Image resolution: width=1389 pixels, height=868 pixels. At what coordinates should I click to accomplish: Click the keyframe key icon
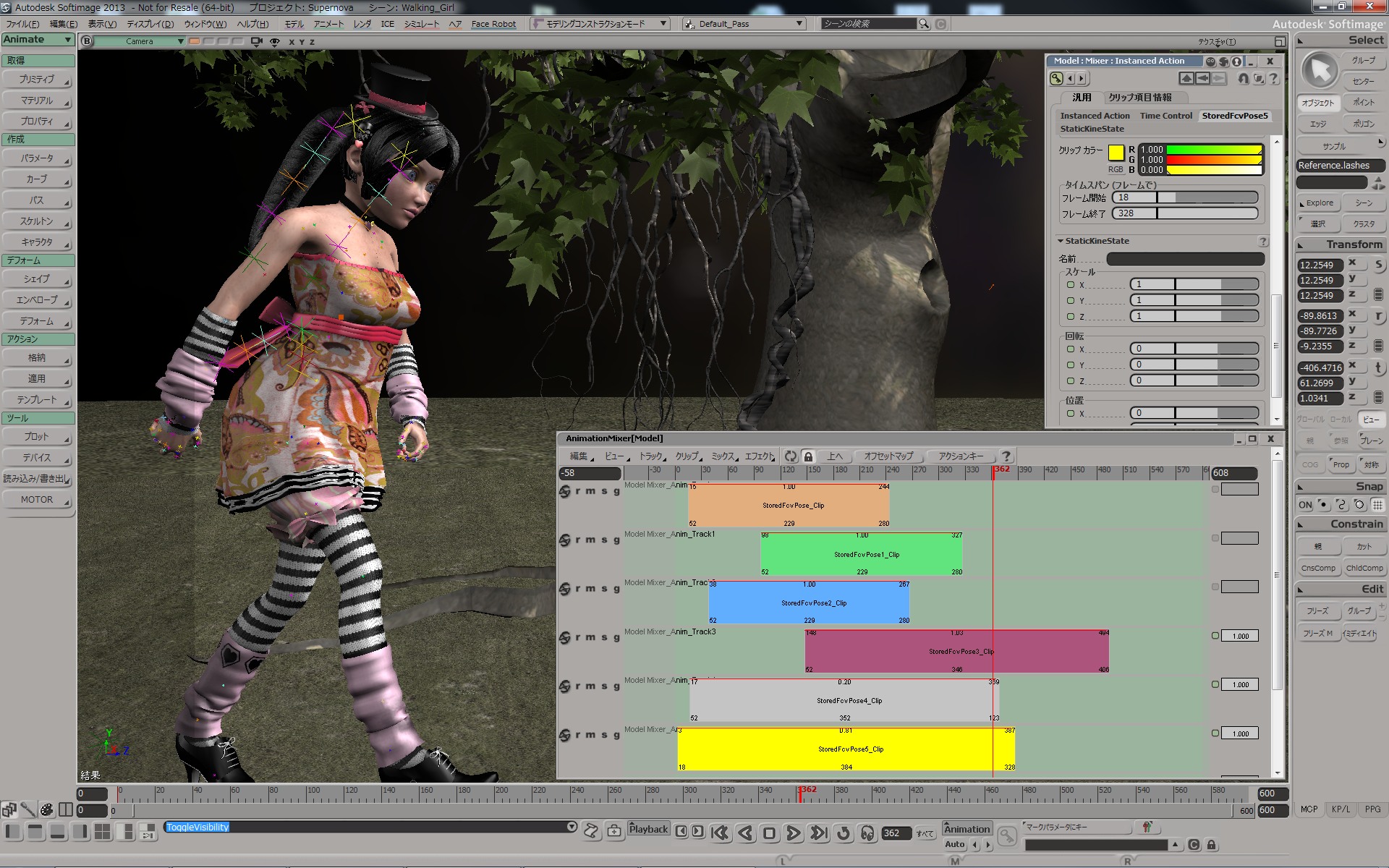(x=1006, y=836)
